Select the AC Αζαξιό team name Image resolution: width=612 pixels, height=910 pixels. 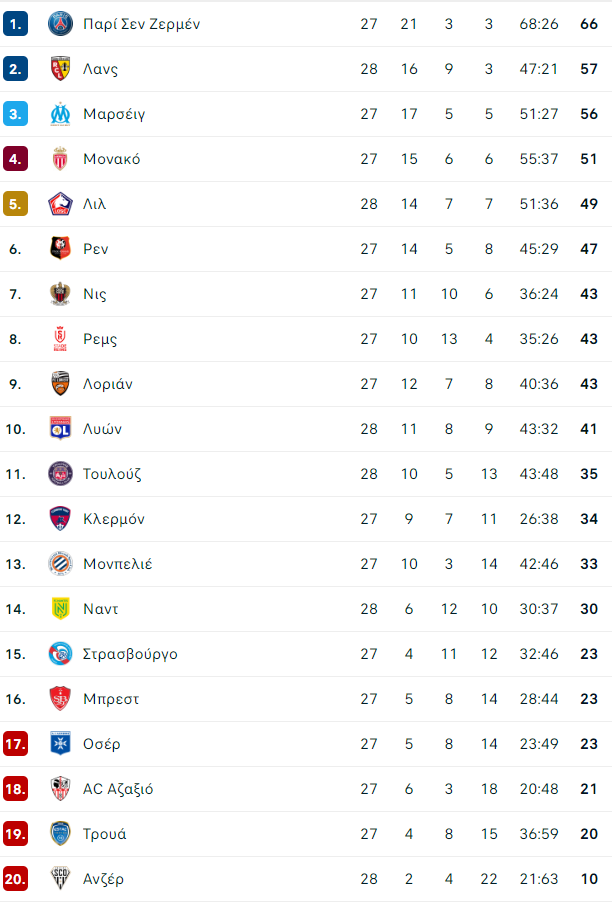(x=118, y=789)
